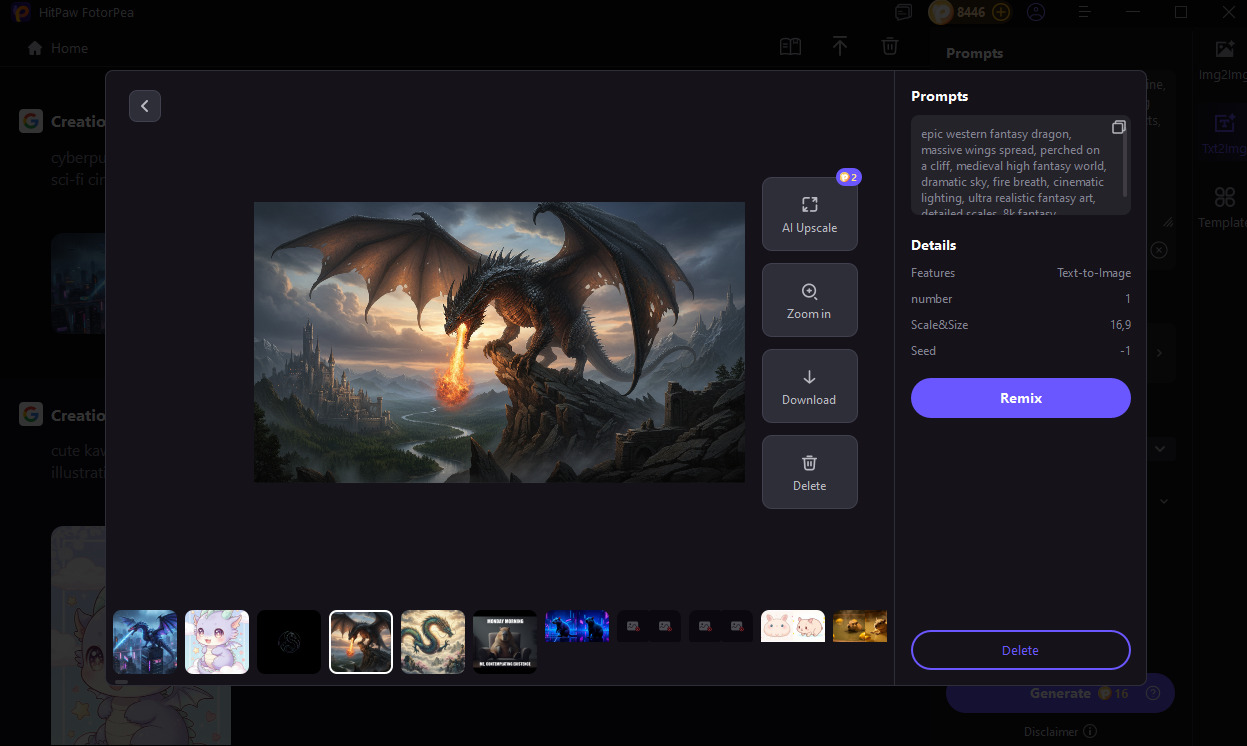Screen dimensions: 1247x746
Task: Download the dragon image via download icon
Action: coord(810,376)
